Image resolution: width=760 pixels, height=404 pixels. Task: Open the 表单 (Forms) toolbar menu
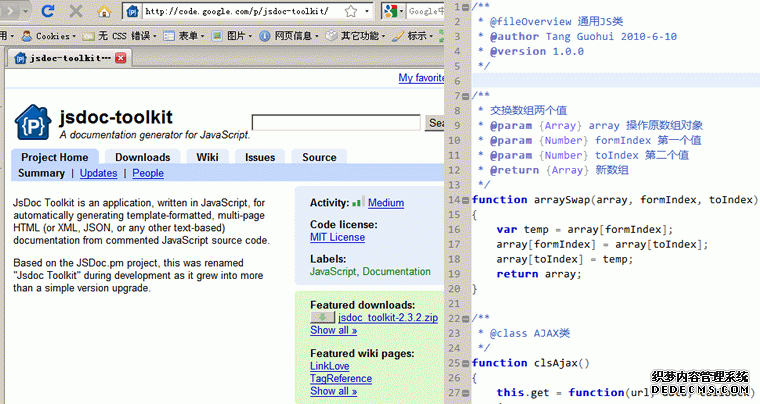click(185, 35)
